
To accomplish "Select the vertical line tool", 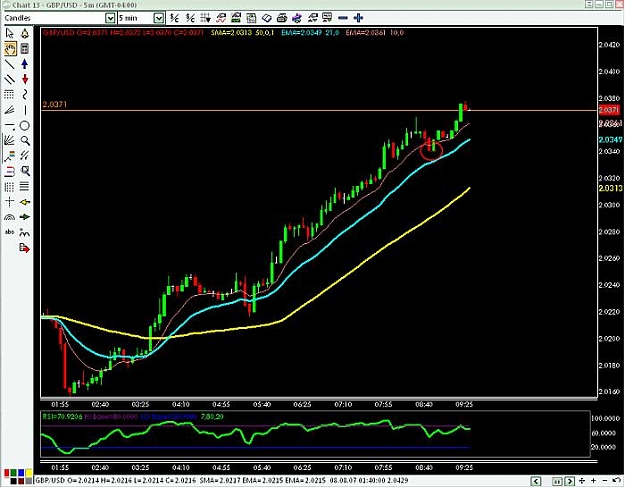I will 25,110.
